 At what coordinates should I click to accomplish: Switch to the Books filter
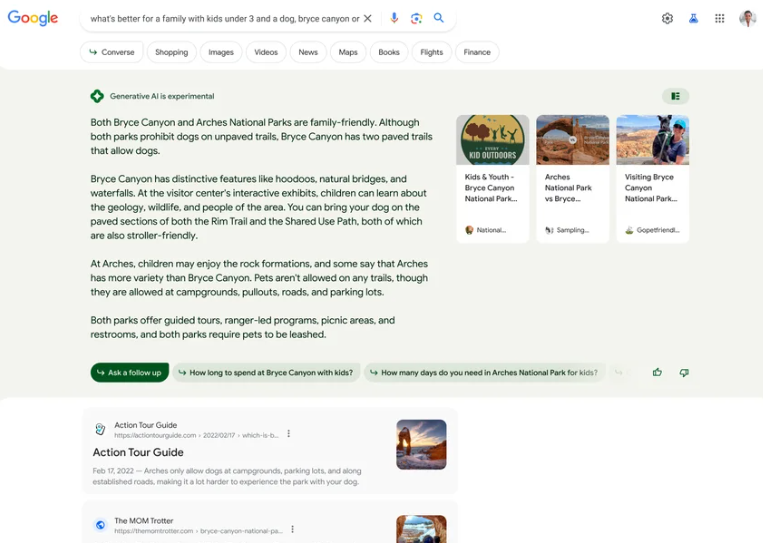click(389, 52)
